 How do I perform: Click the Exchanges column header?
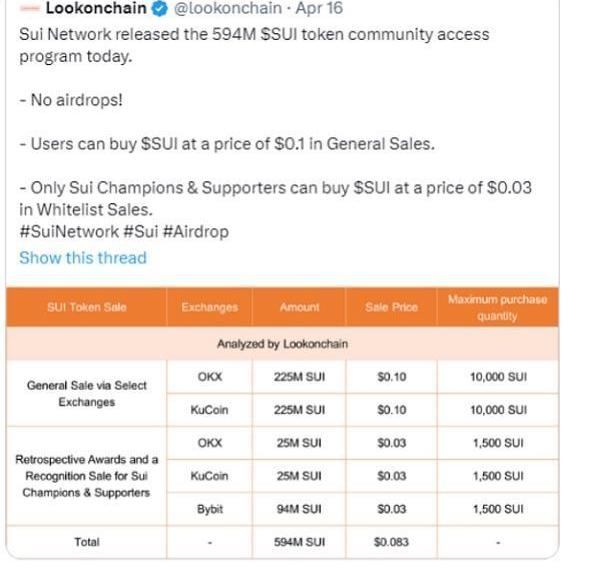point(209,307)
